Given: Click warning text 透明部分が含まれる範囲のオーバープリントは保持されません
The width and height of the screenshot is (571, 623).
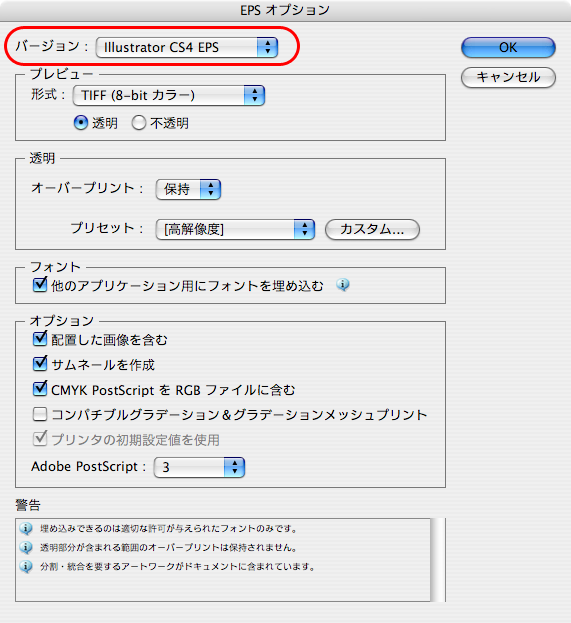Looking at the screenshot, I should 168,548.
